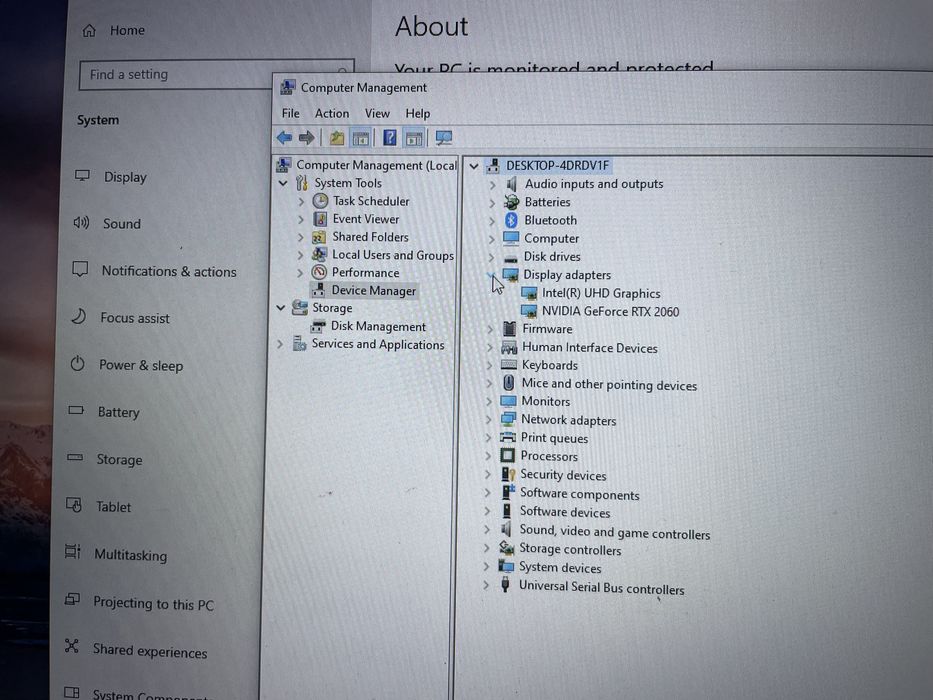Open Tablet settings in Settings sidebar
This screenshot has height=700, width=933.
[x=113, y=507]
